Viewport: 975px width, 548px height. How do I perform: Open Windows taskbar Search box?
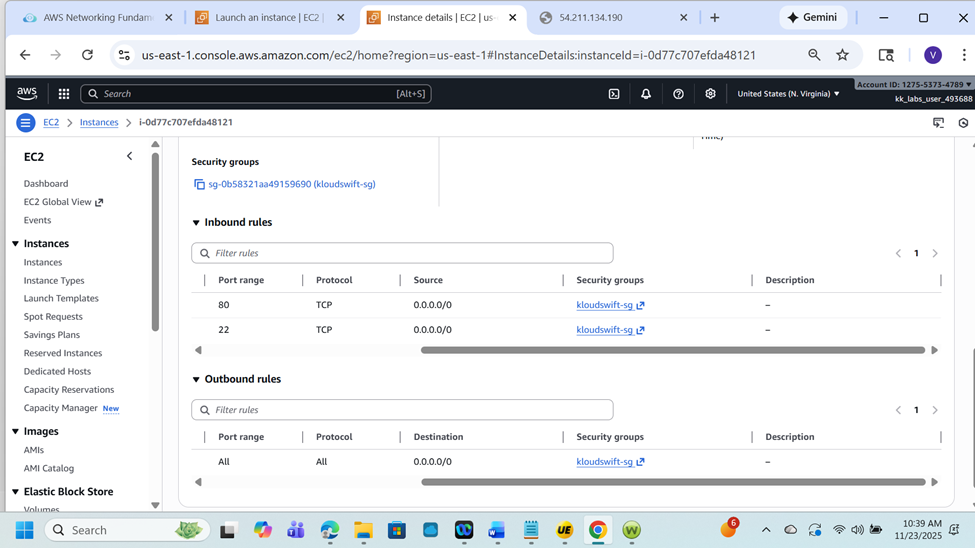click(127, 530)
